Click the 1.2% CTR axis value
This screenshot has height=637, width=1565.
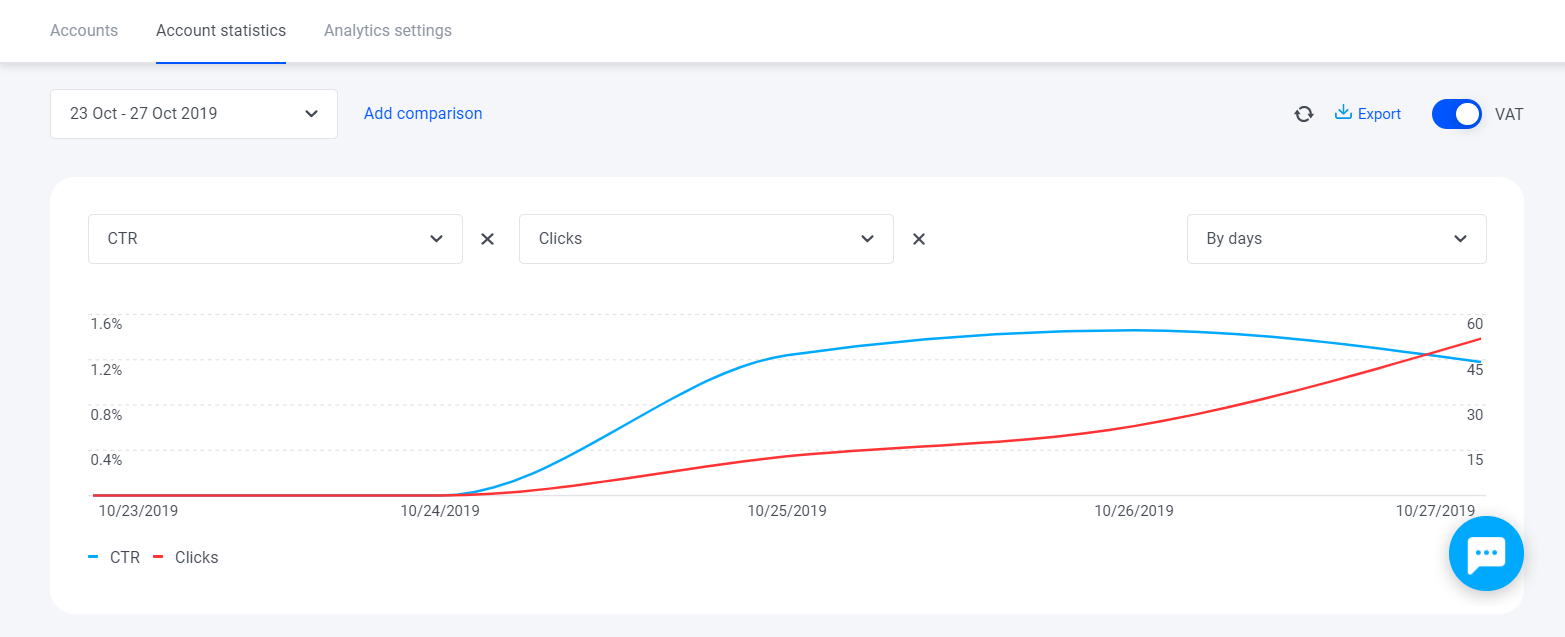(x=106, y=370)
